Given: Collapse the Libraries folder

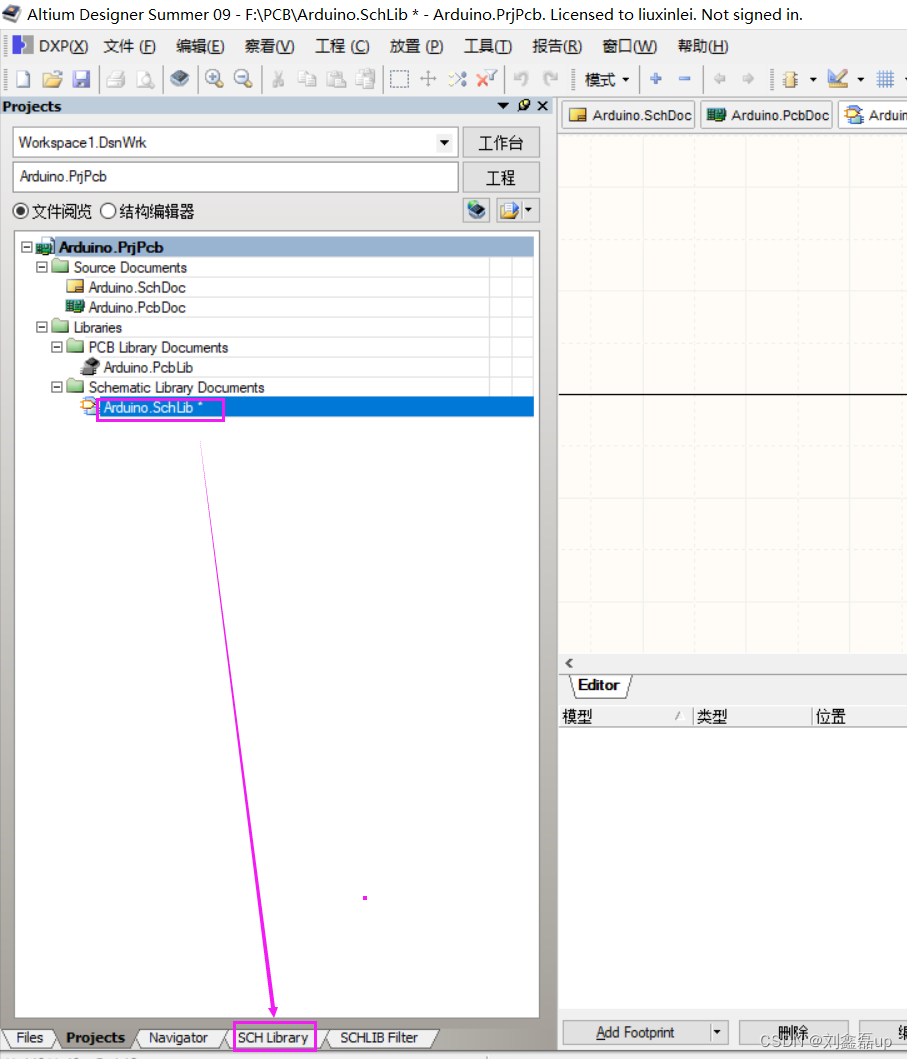Looking at the screenshot, I should (42, 327).
